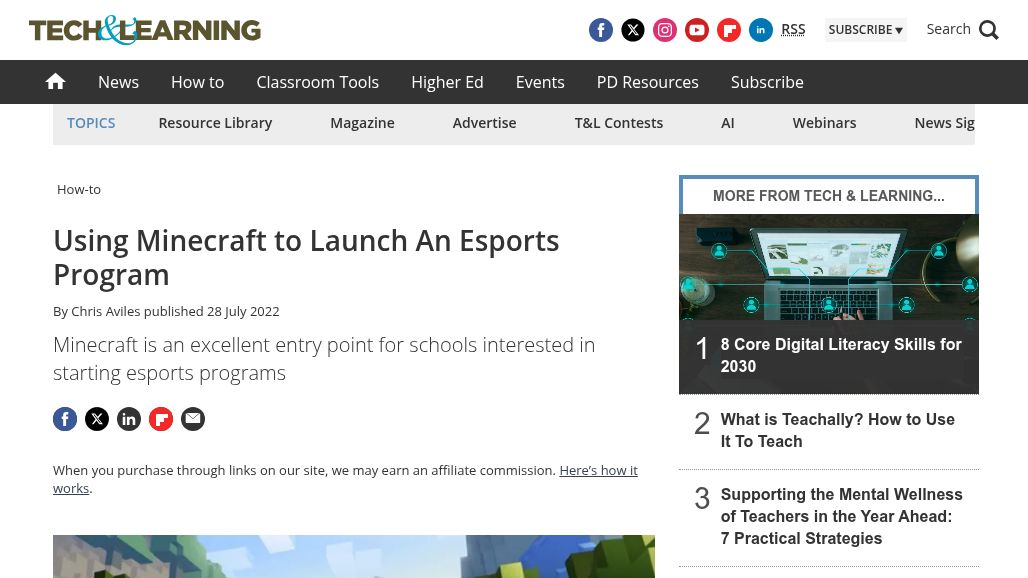
Task: Open the LinkedIn icon in header
Action: [761, 30]
